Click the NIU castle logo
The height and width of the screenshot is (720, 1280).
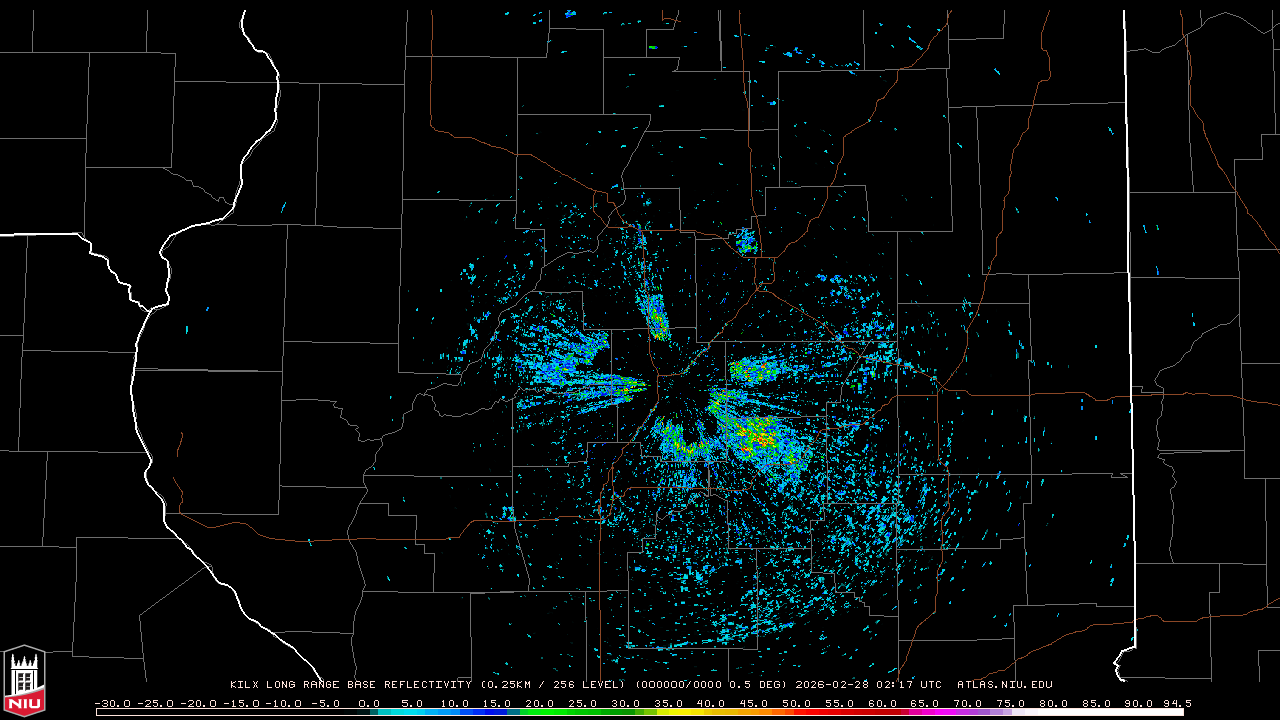pyautogui.click(x=24, y=681)
